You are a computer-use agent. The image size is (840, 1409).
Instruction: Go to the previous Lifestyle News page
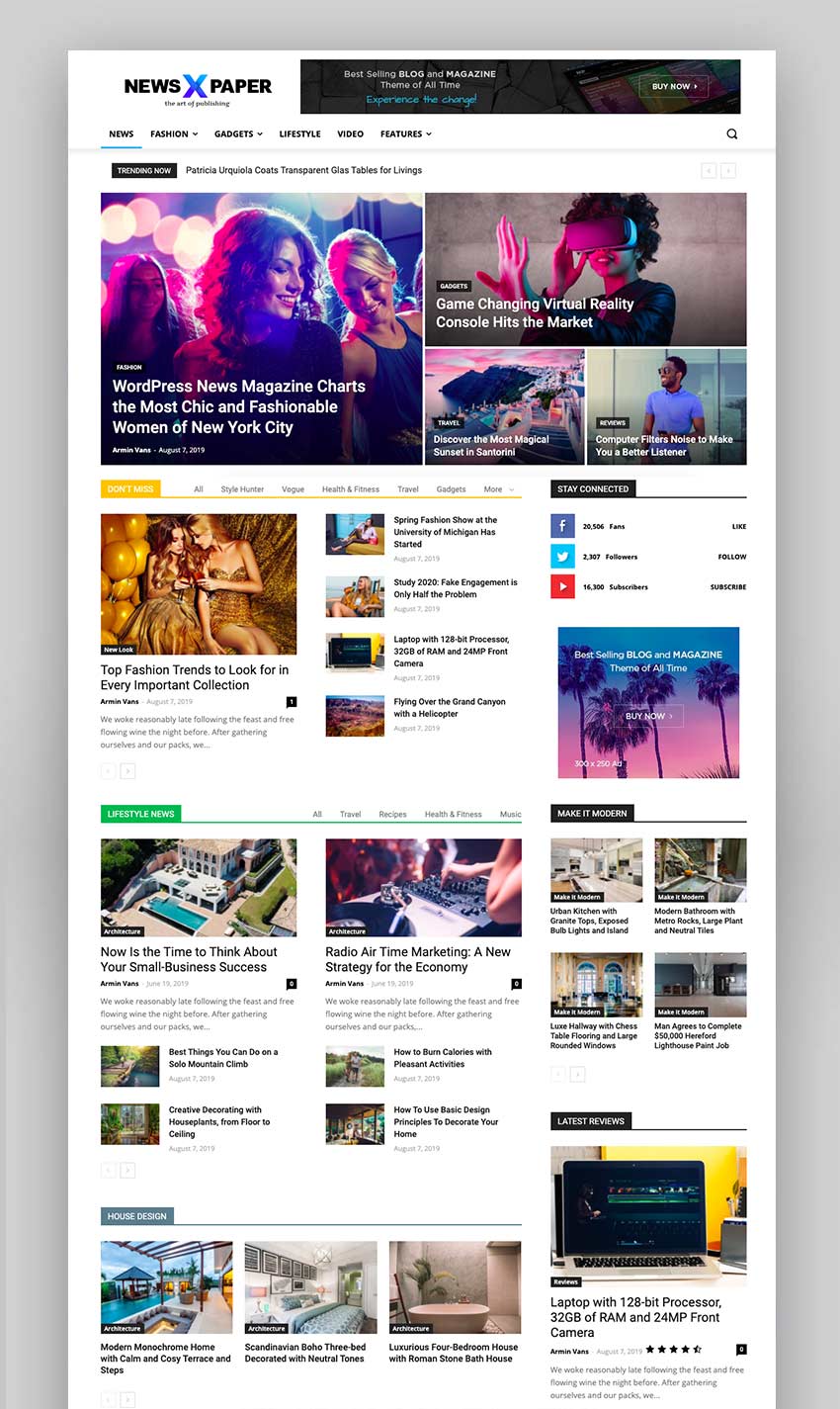108,1170
